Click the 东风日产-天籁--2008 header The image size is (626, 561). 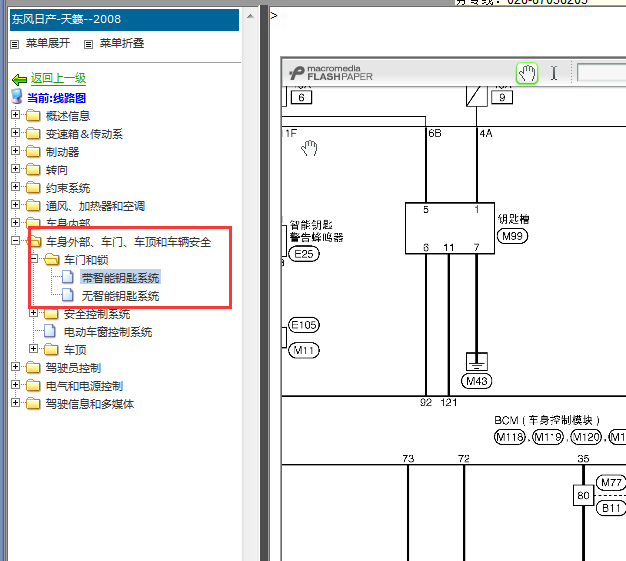pyautogui.click(x=124, y=19)
